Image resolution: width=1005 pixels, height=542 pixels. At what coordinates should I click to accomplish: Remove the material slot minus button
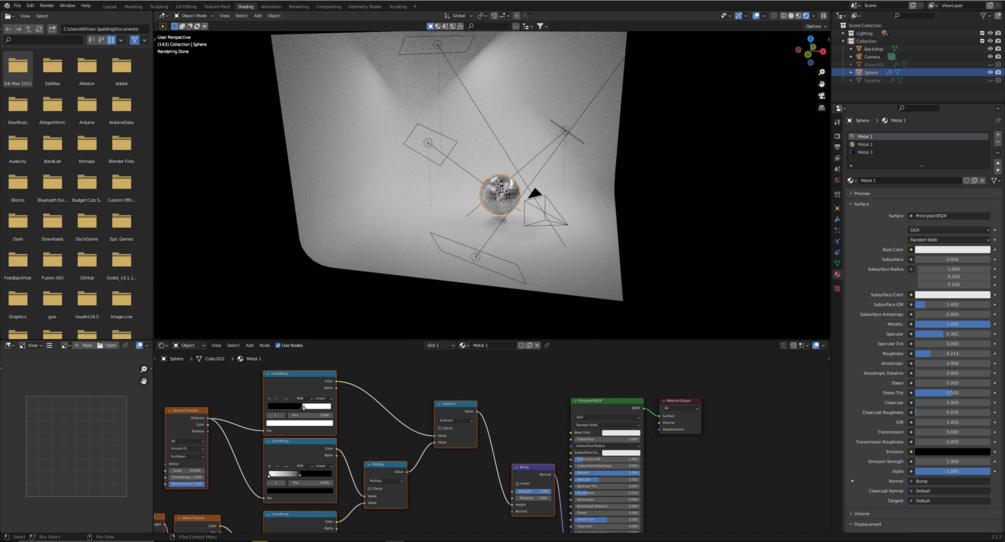[997, 144]
